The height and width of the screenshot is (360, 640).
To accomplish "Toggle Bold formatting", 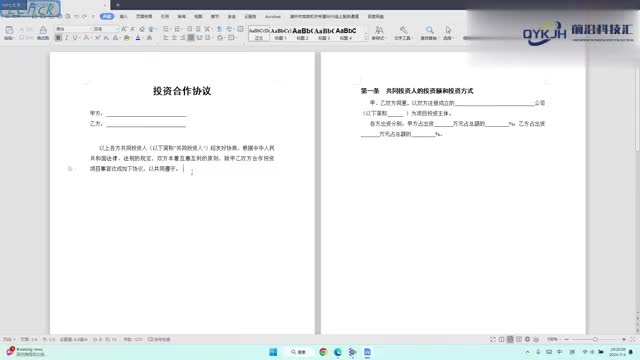I will pyautogui.click(x=58, y=38).
